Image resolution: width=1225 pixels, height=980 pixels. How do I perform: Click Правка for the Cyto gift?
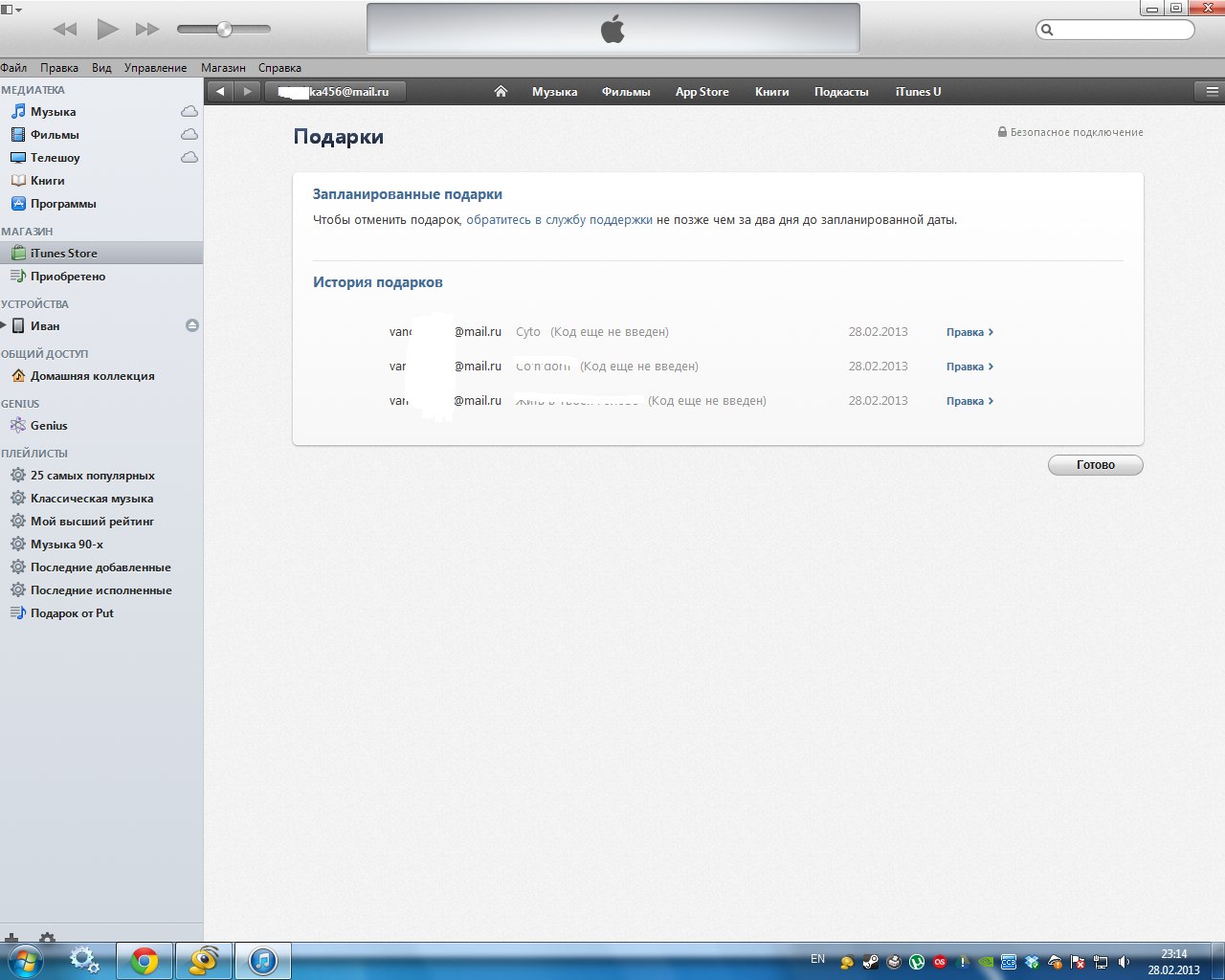[969, 332]
